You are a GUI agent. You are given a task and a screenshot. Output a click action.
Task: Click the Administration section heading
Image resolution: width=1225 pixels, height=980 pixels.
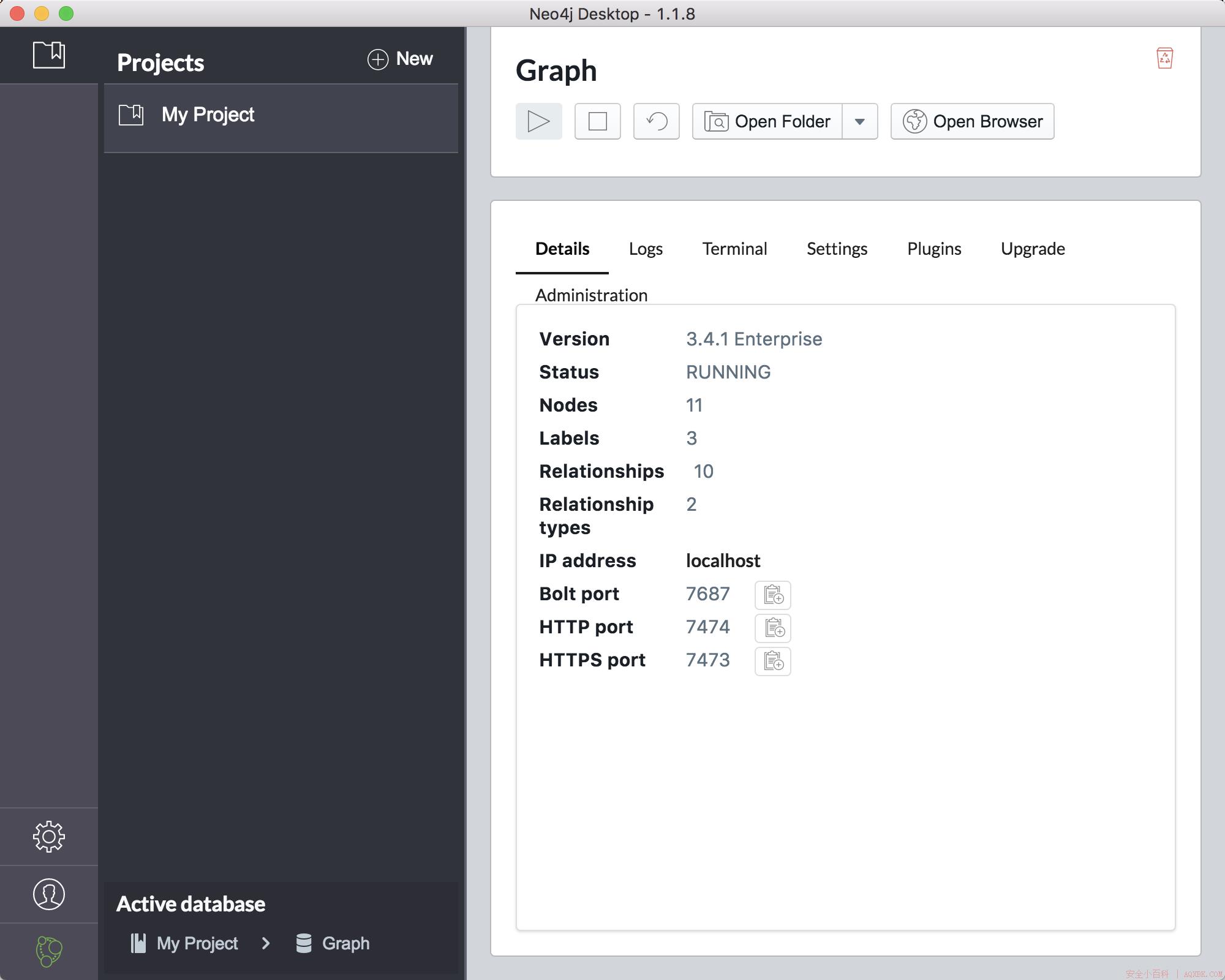click(591, 295)
